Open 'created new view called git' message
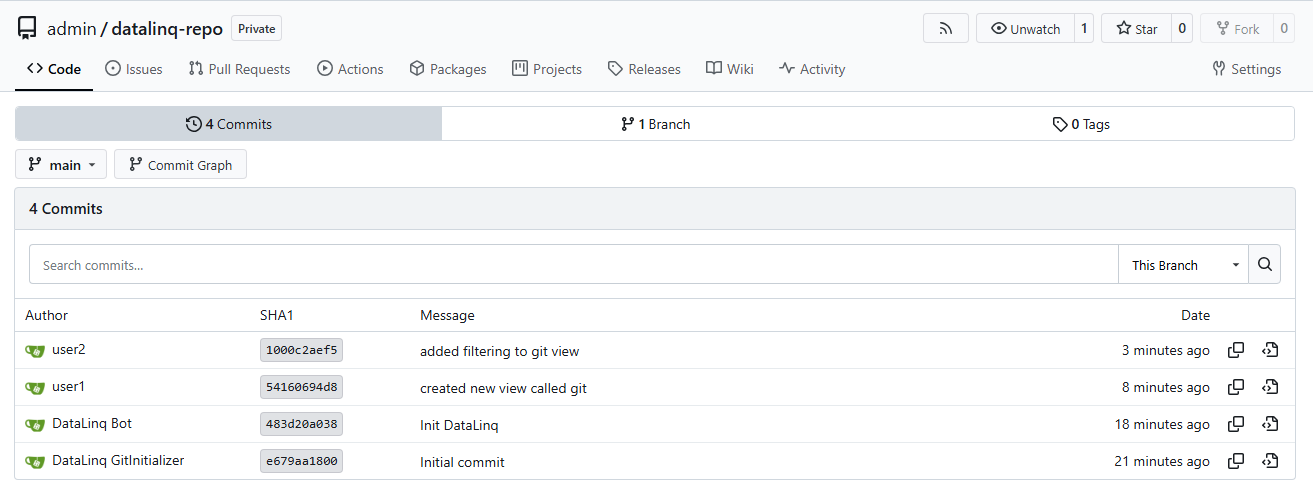The height and width of the screenshot is (493, 1313). pyautogui.click(x=503, y=388)
